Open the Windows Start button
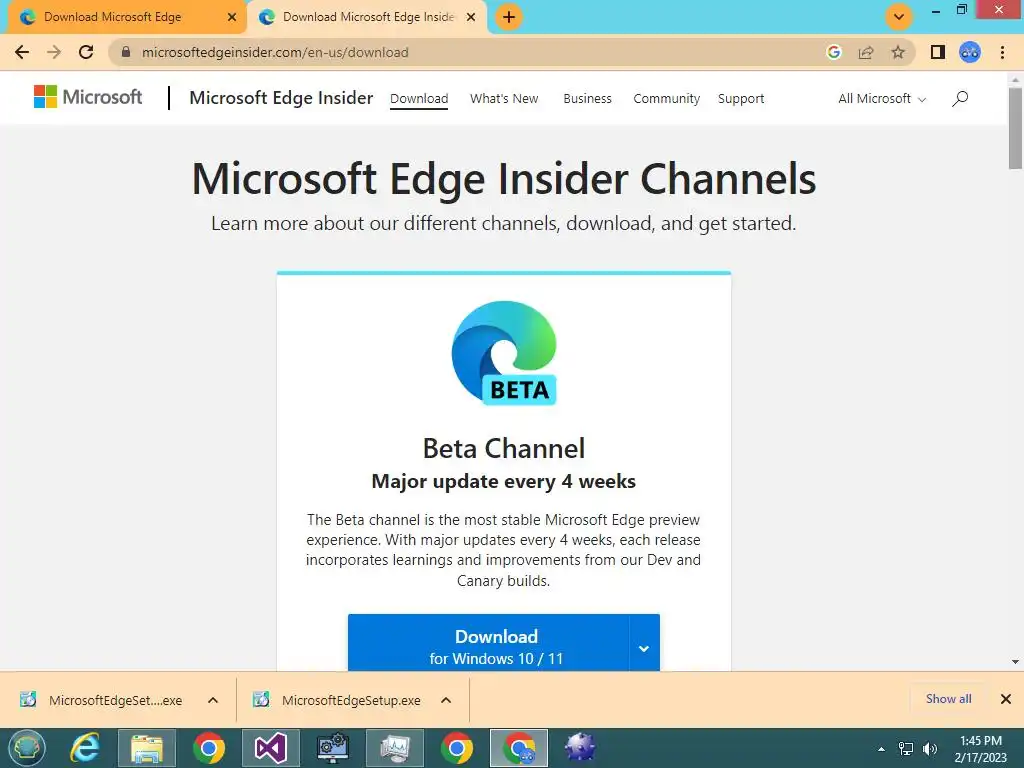Screen dimensions: 1024x768 [27, 748]
